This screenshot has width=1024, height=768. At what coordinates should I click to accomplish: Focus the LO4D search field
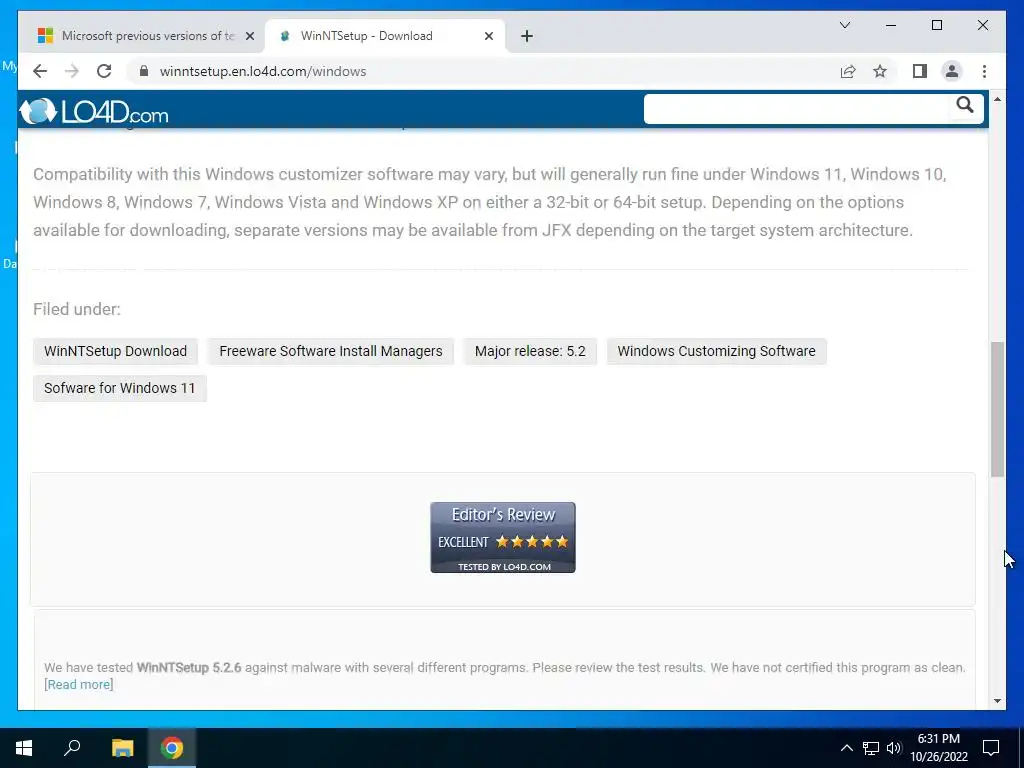coord(797,108)
